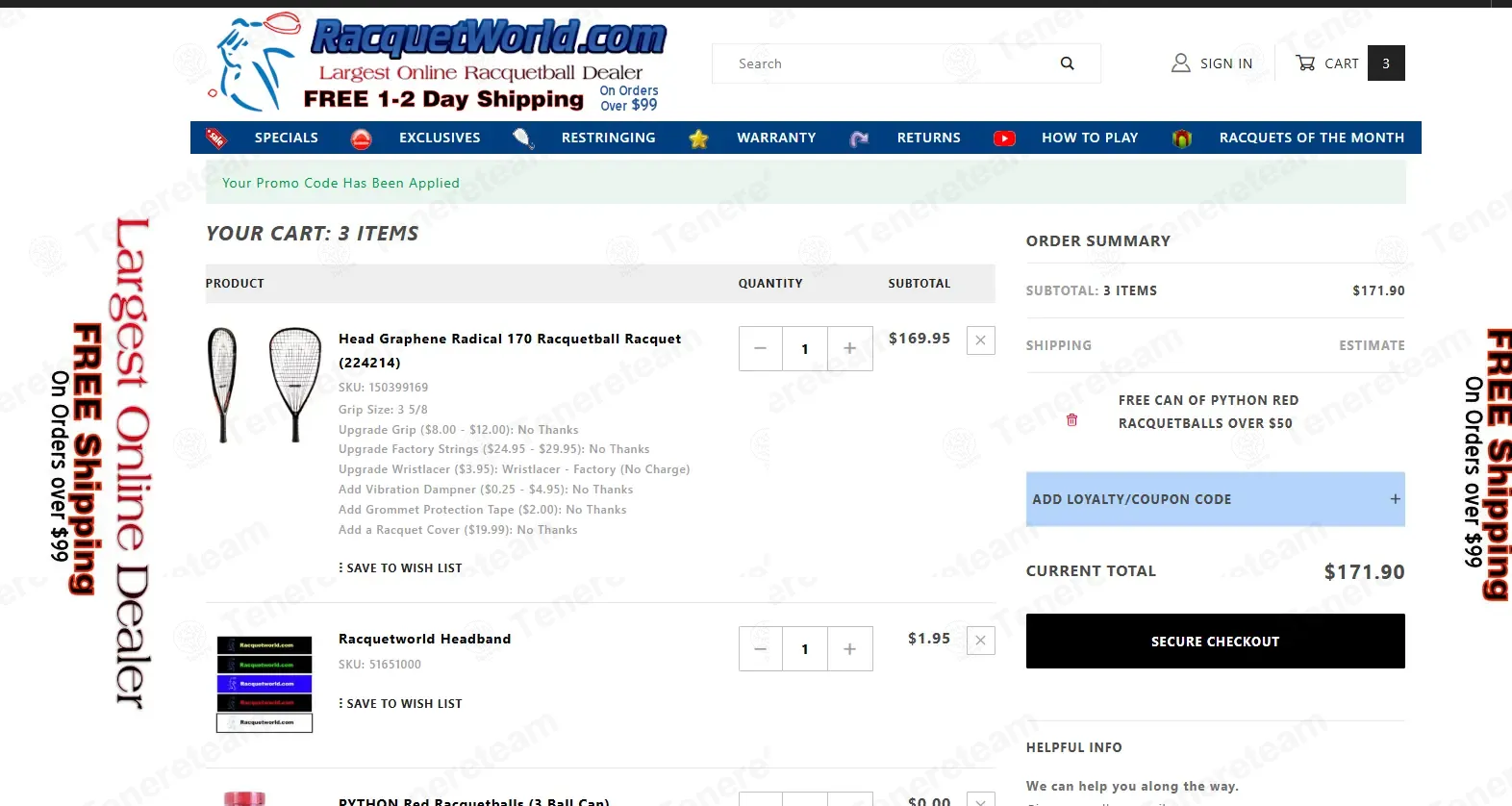Click the cart count badge 3
The width and height of the screenshot is (1512, 806).
[x=1386, y=63]
